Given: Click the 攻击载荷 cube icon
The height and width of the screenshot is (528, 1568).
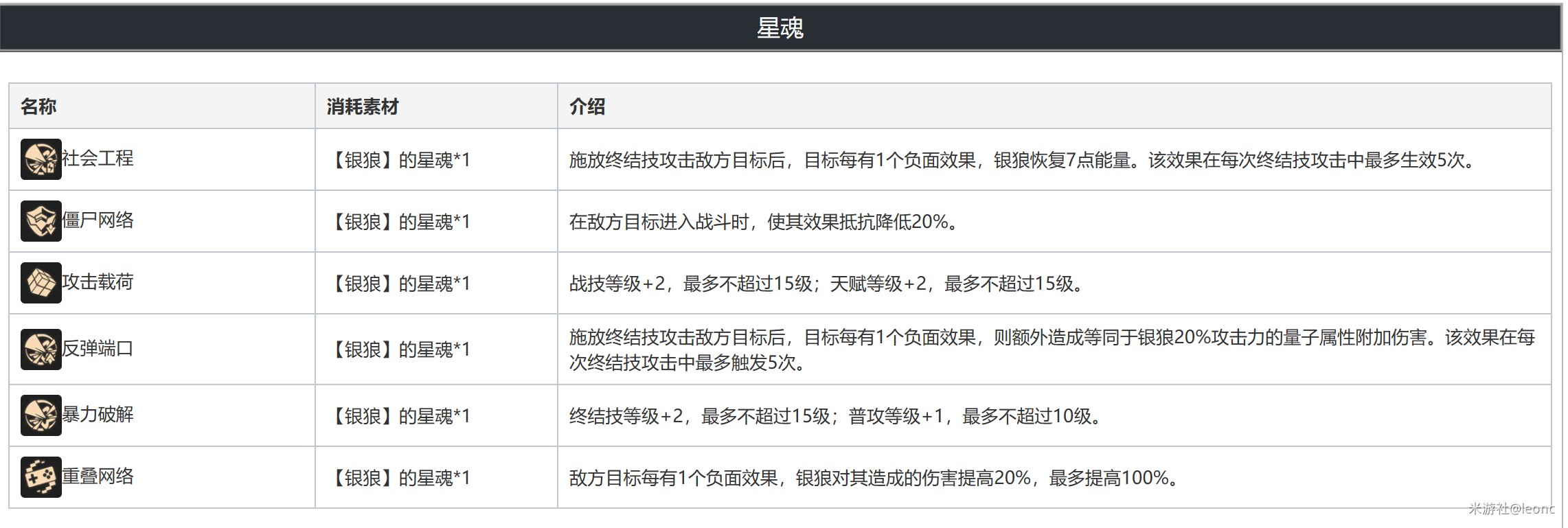Looking at the screenshot, I should tap(41, 283).
